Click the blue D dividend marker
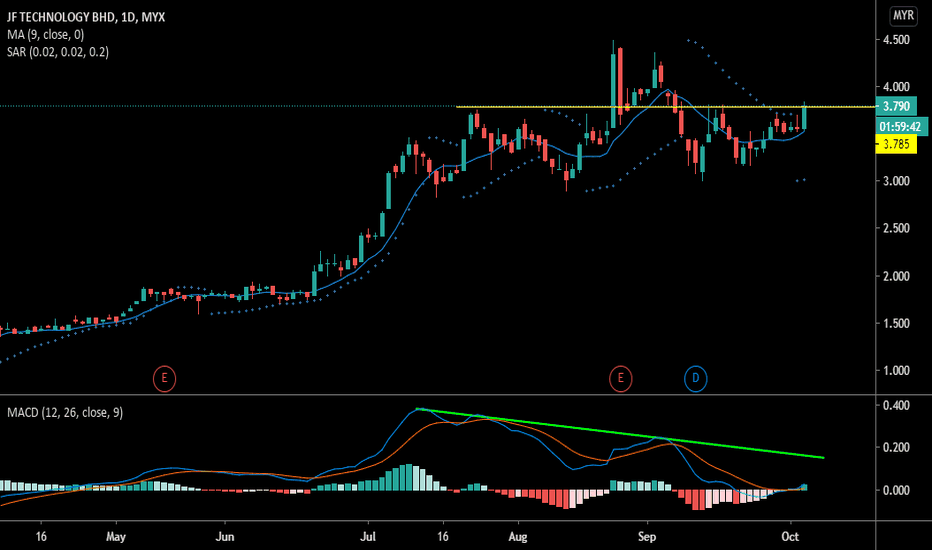This screenshot has width=932, height=550. [695, 378]
